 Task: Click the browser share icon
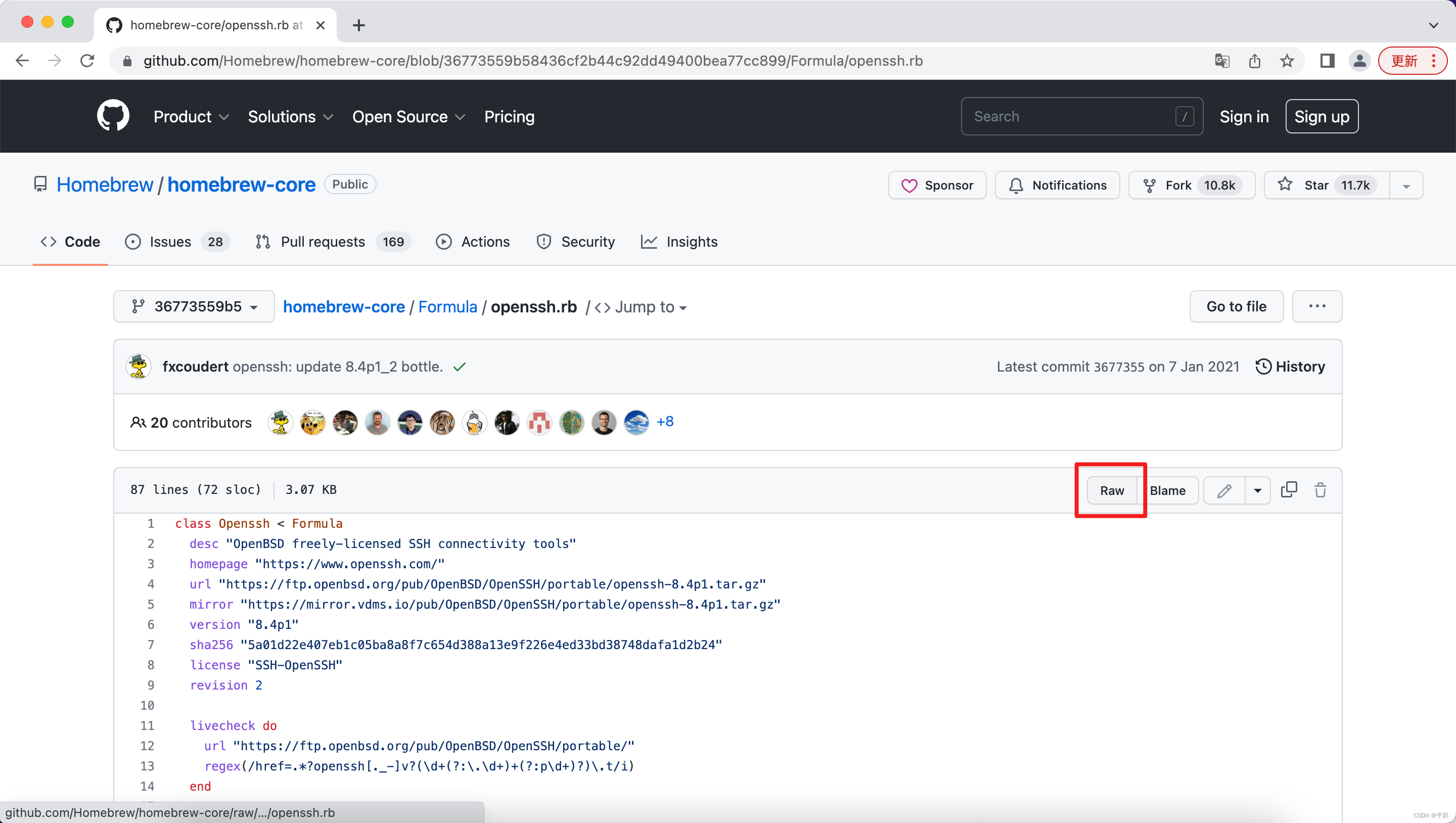pyautogui.click(x=1255, y=61)
